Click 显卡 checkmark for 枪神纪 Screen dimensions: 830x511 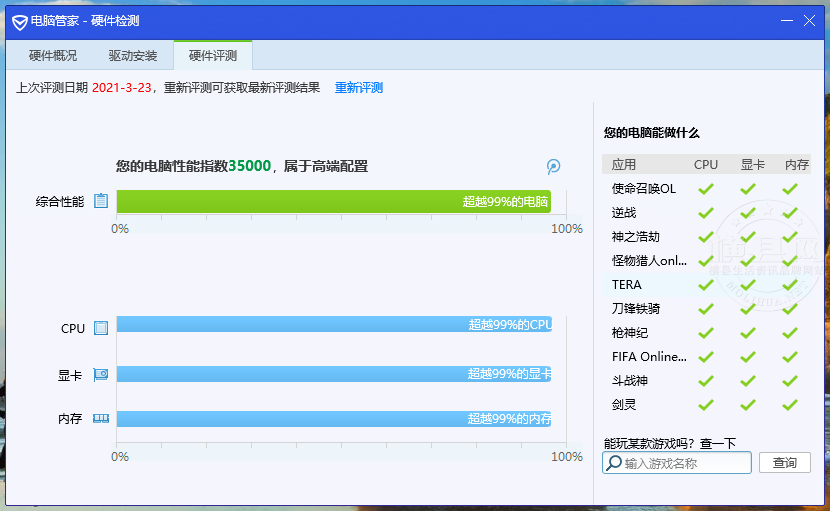[x=747, y=333]
